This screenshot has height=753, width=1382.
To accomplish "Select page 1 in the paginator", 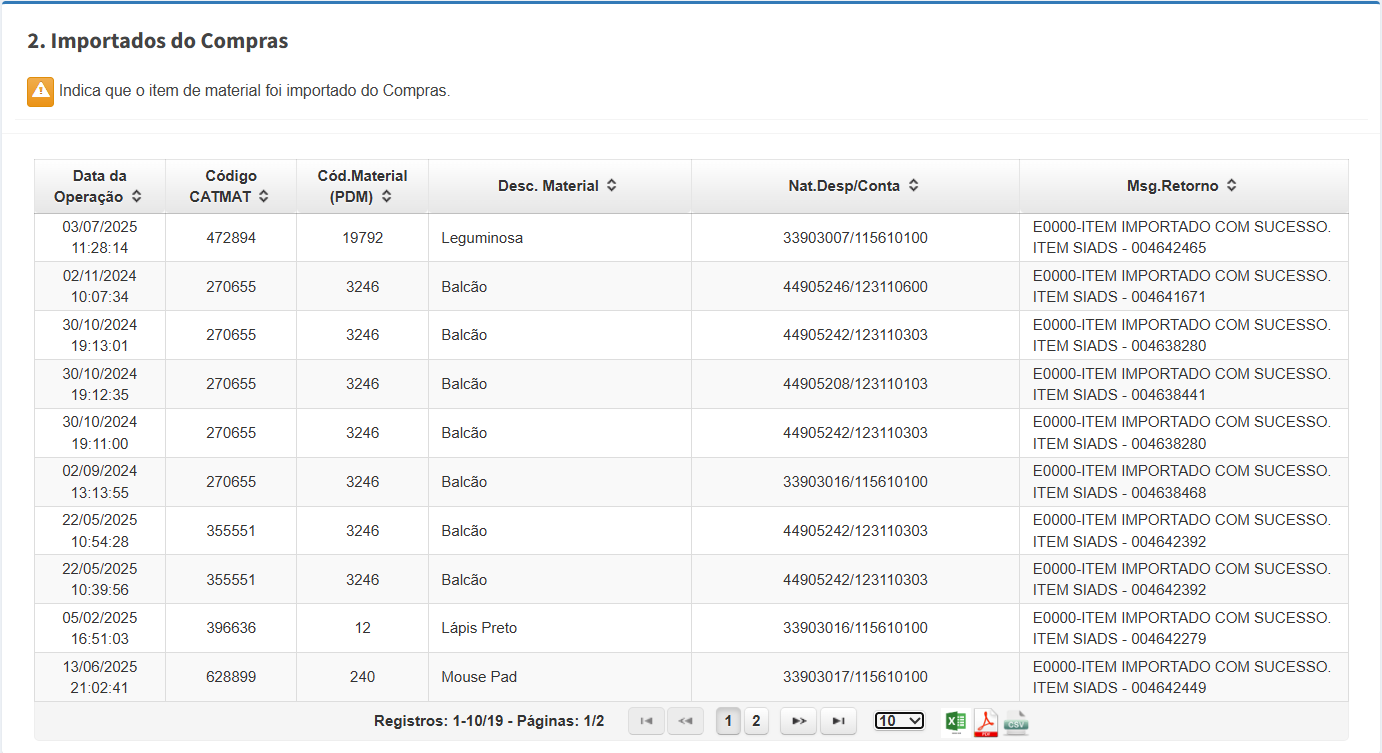I will (729, 721).
